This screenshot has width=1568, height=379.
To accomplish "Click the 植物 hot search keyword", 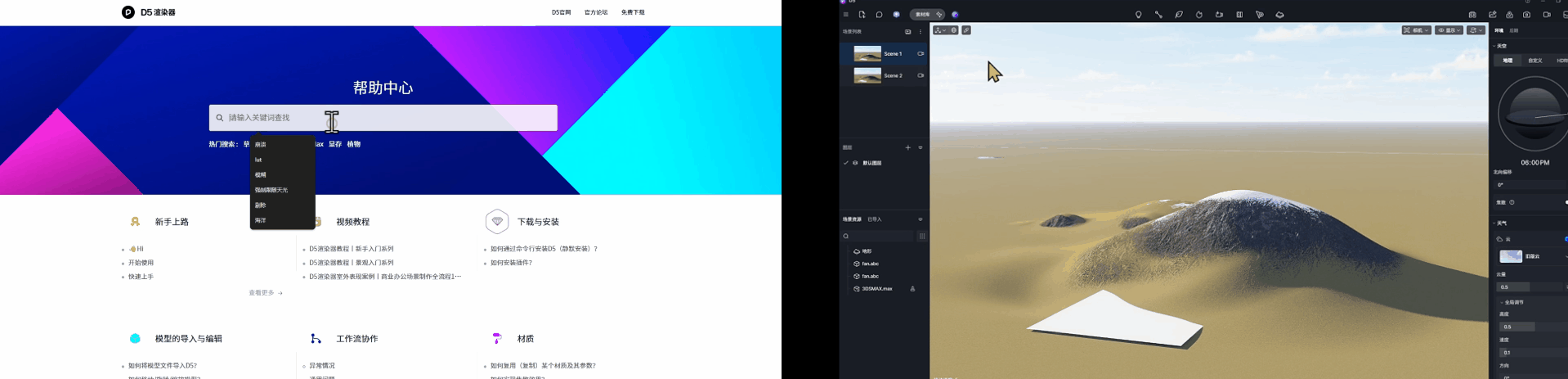I will point(353,144).
